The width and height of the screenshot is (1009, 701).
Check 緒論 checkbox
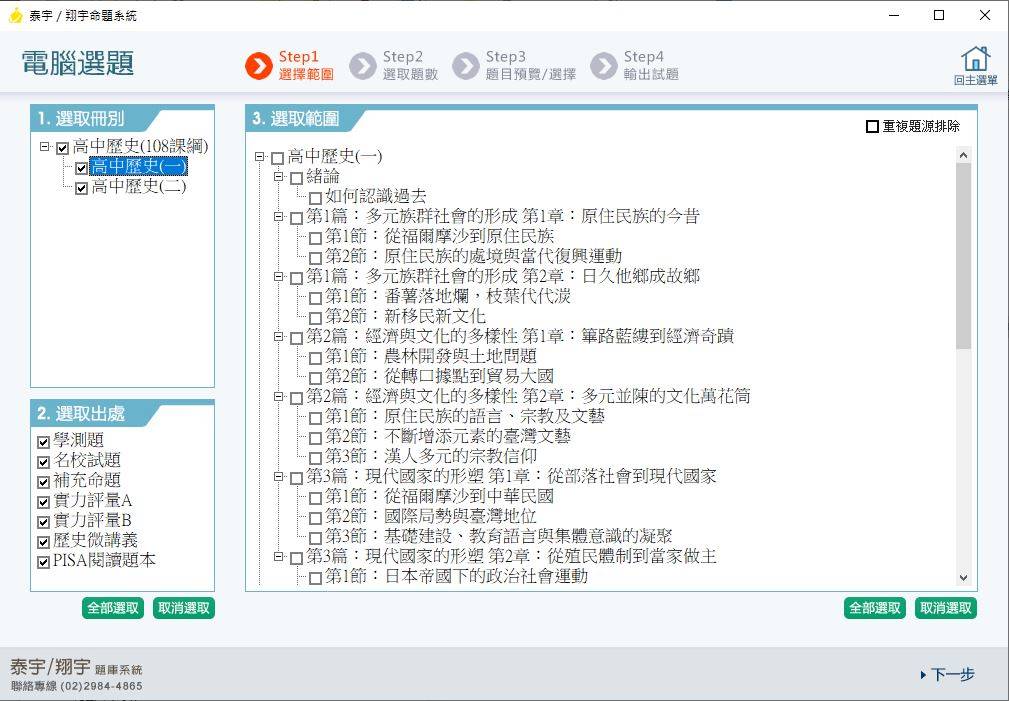(x=296, y=178)
